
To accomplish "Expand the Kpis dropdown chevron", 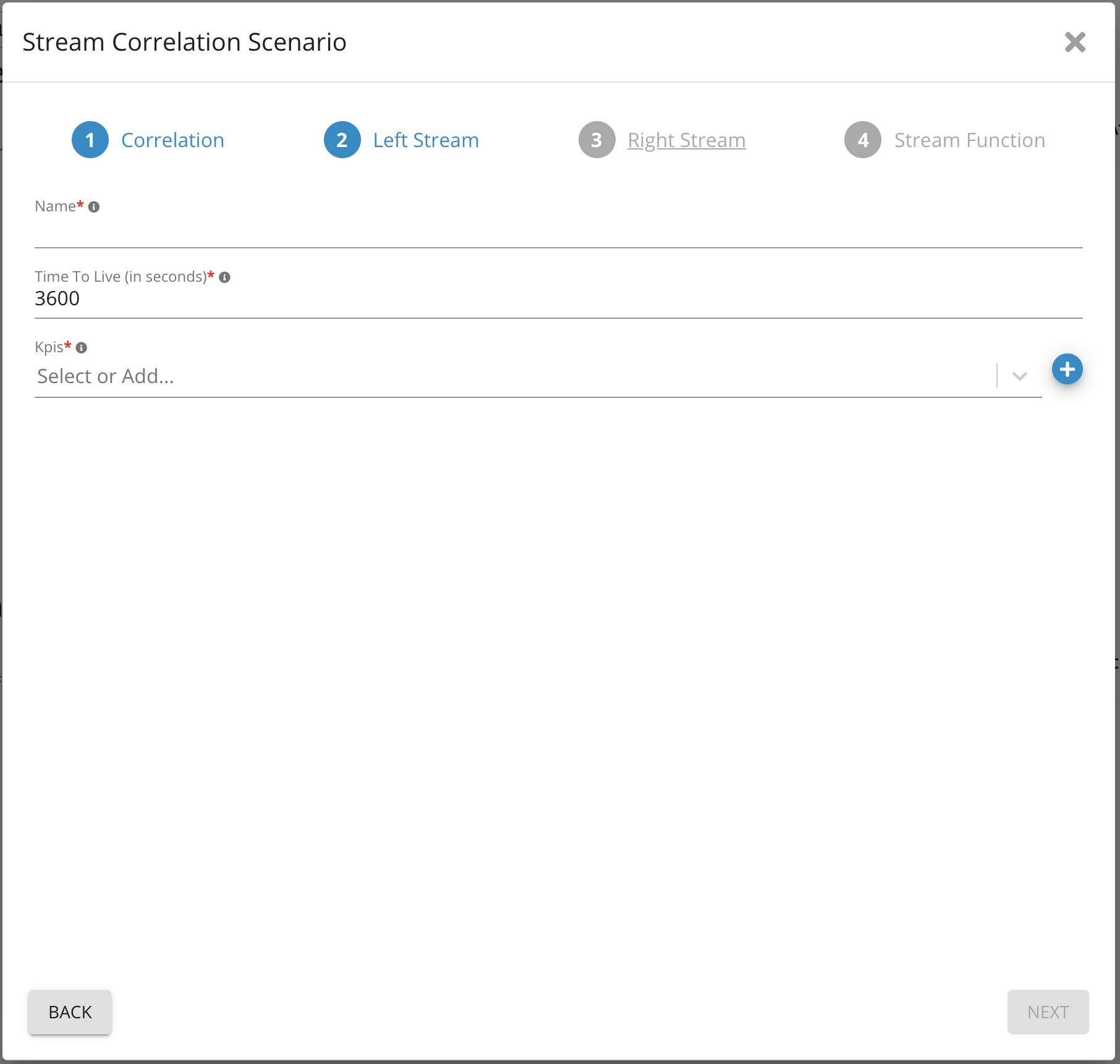I will pos(1020,376).
